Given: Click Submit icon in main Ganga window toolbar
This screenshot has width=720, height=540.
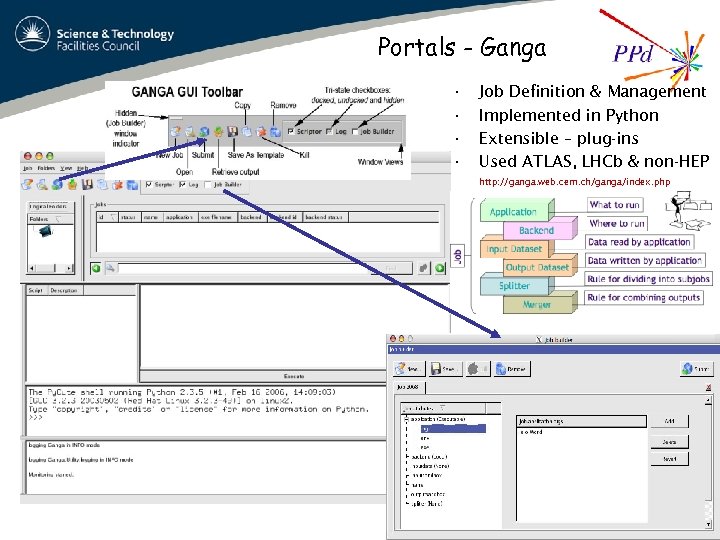Looking at the screenshot, I should coord(57,185).
